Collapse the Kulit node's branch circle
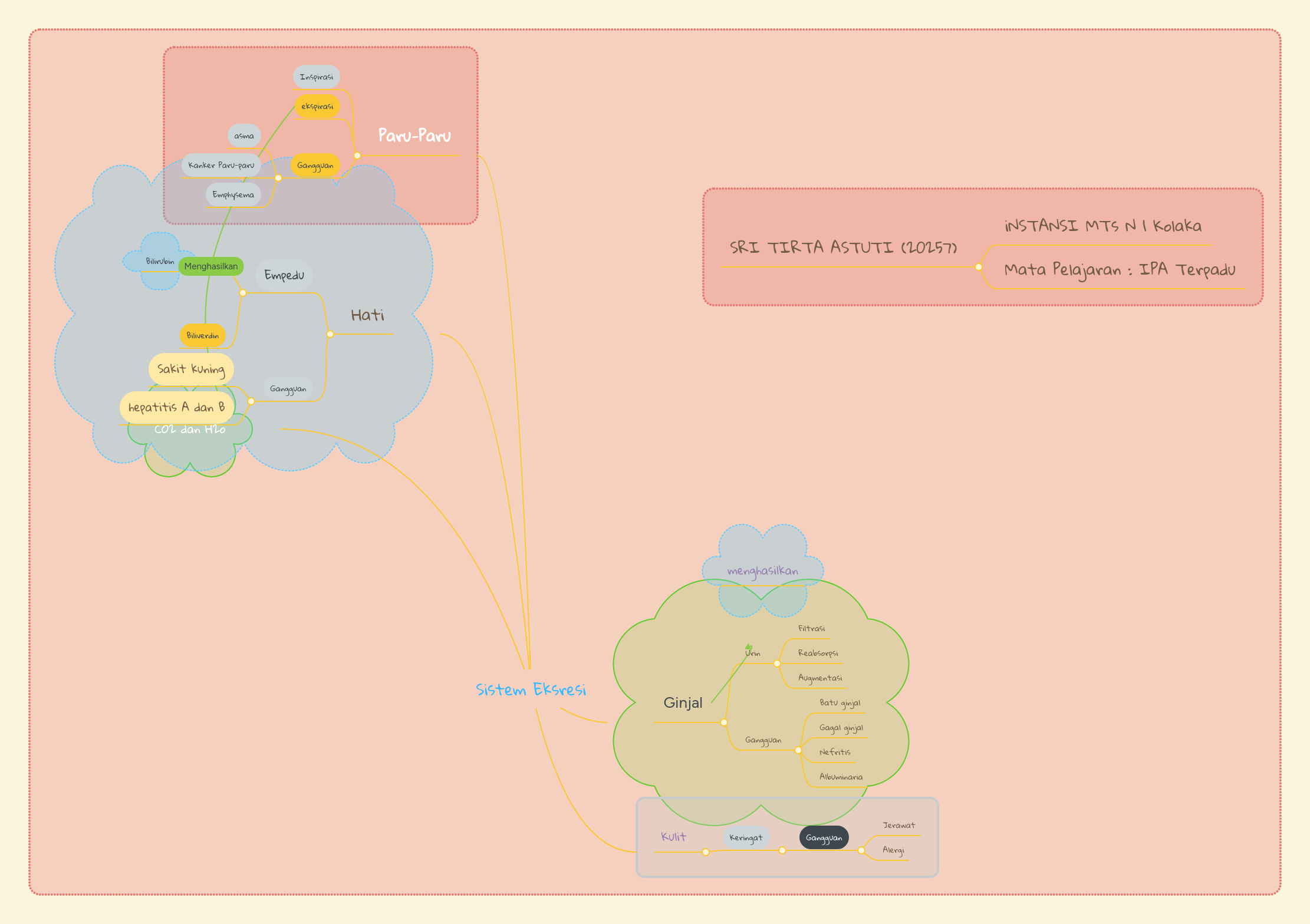This screenshot has height=924, width=1310. [706, 852]
